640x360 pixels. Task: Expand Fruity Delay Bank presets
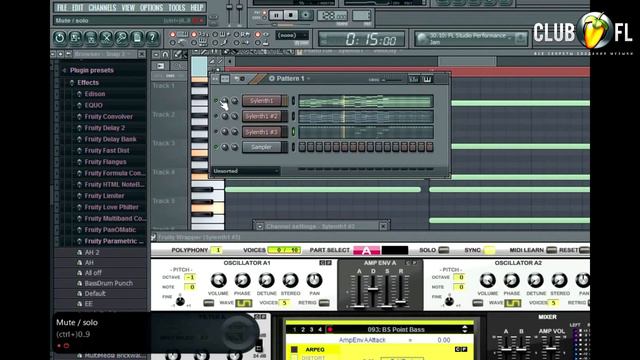79,139
